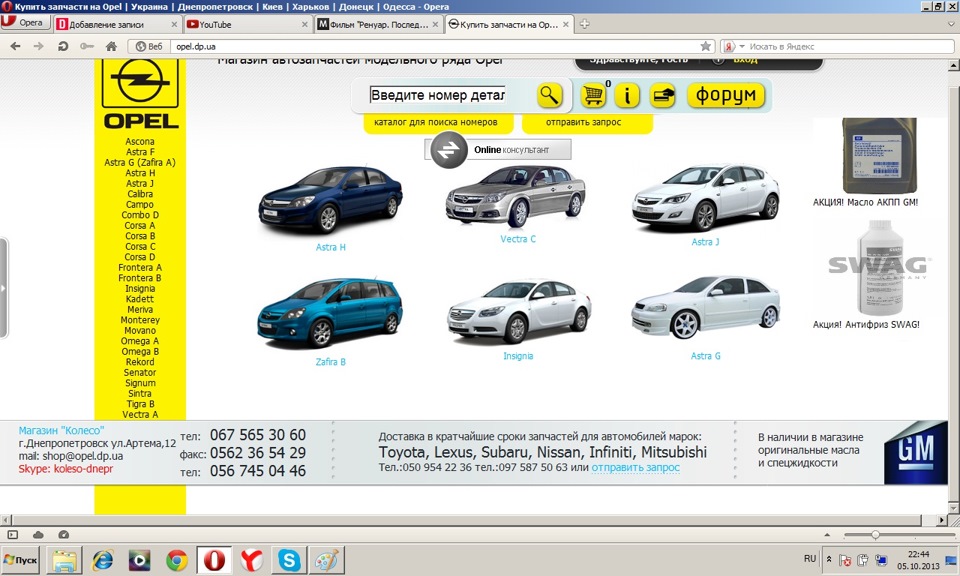This screenshot has height=576, width=960.
Task: Open the форум button
Action: tap(726, 95)
